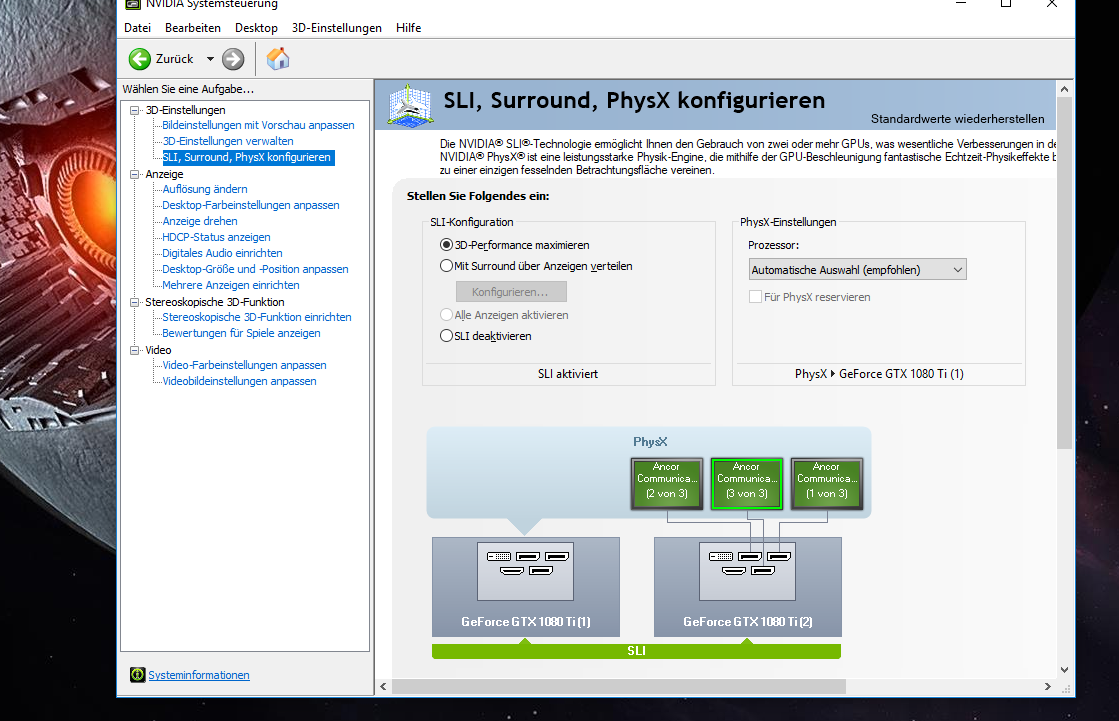Open Video-Farbeinstellungen anpassen

[244, 365]
